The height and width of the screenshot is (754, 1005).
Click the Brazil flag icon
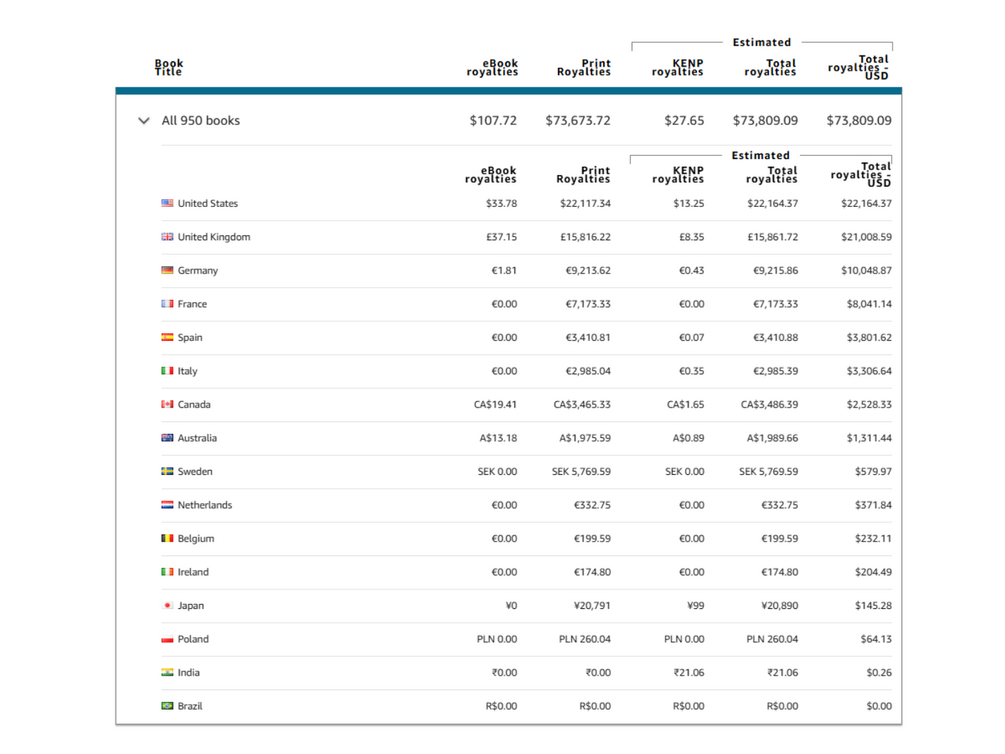tap(167, 706)
